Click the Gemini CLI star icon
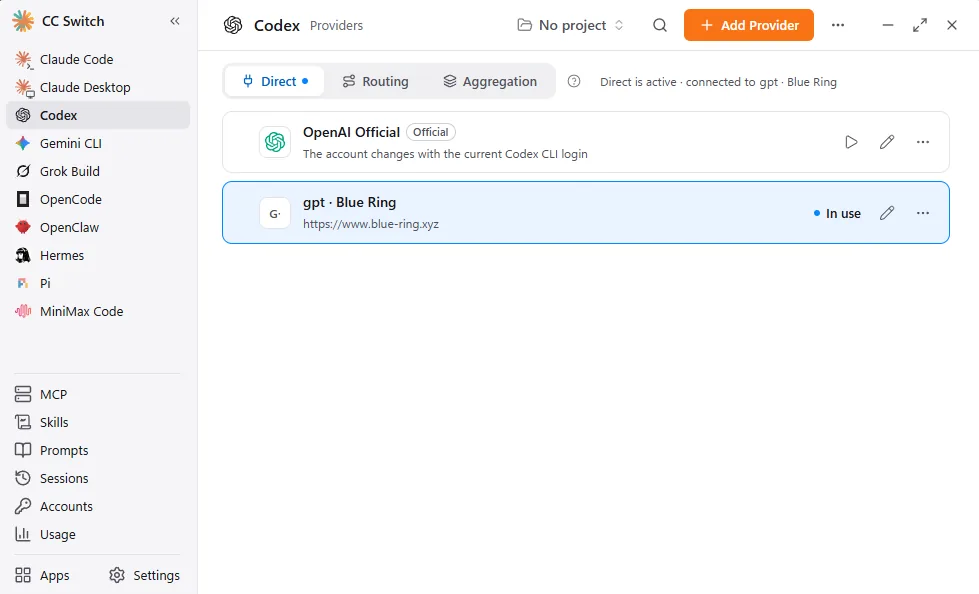 click(23, 143)
